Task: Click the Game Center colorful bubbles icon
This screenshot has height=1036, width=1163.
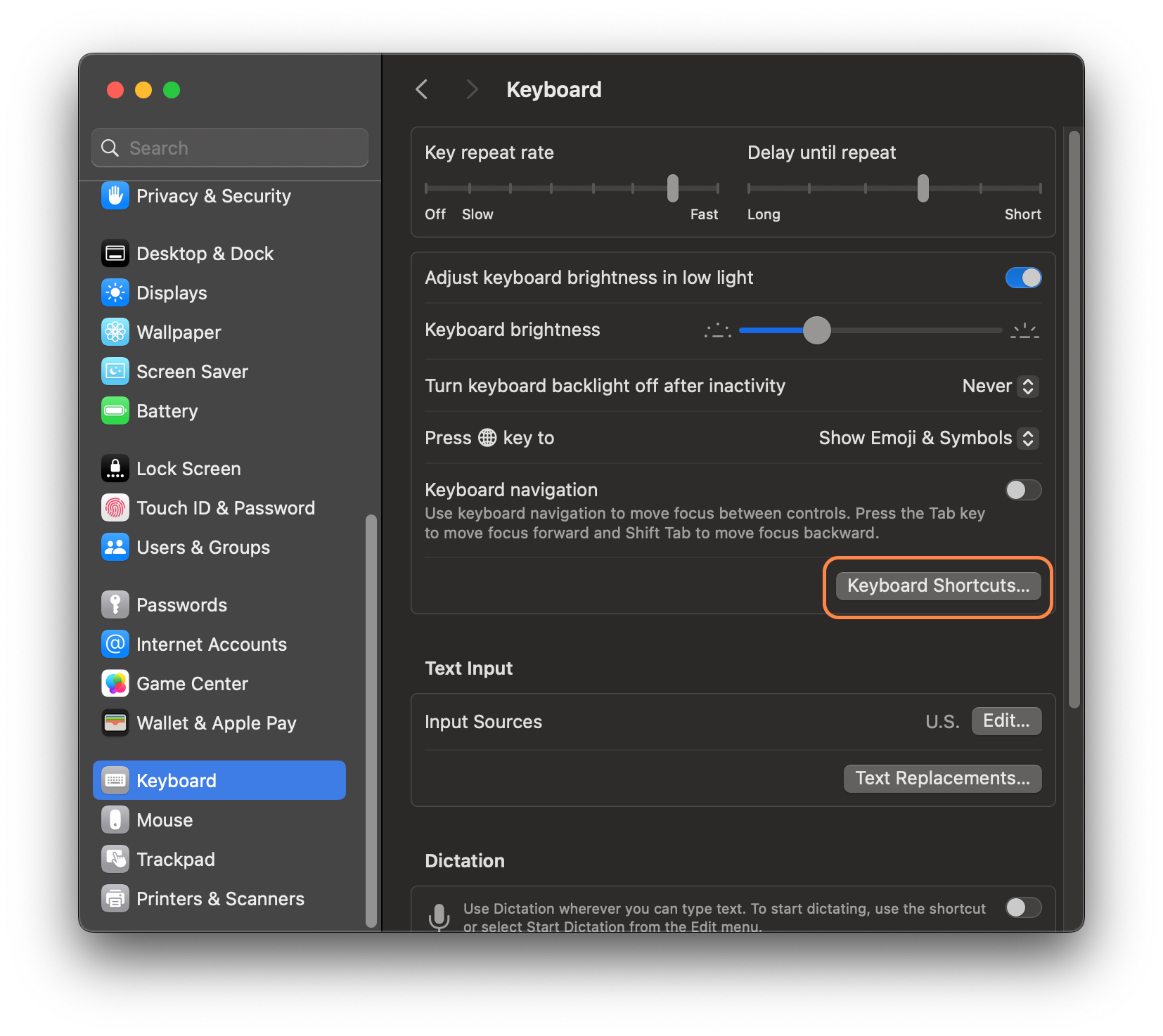Action: pos(115,684)
